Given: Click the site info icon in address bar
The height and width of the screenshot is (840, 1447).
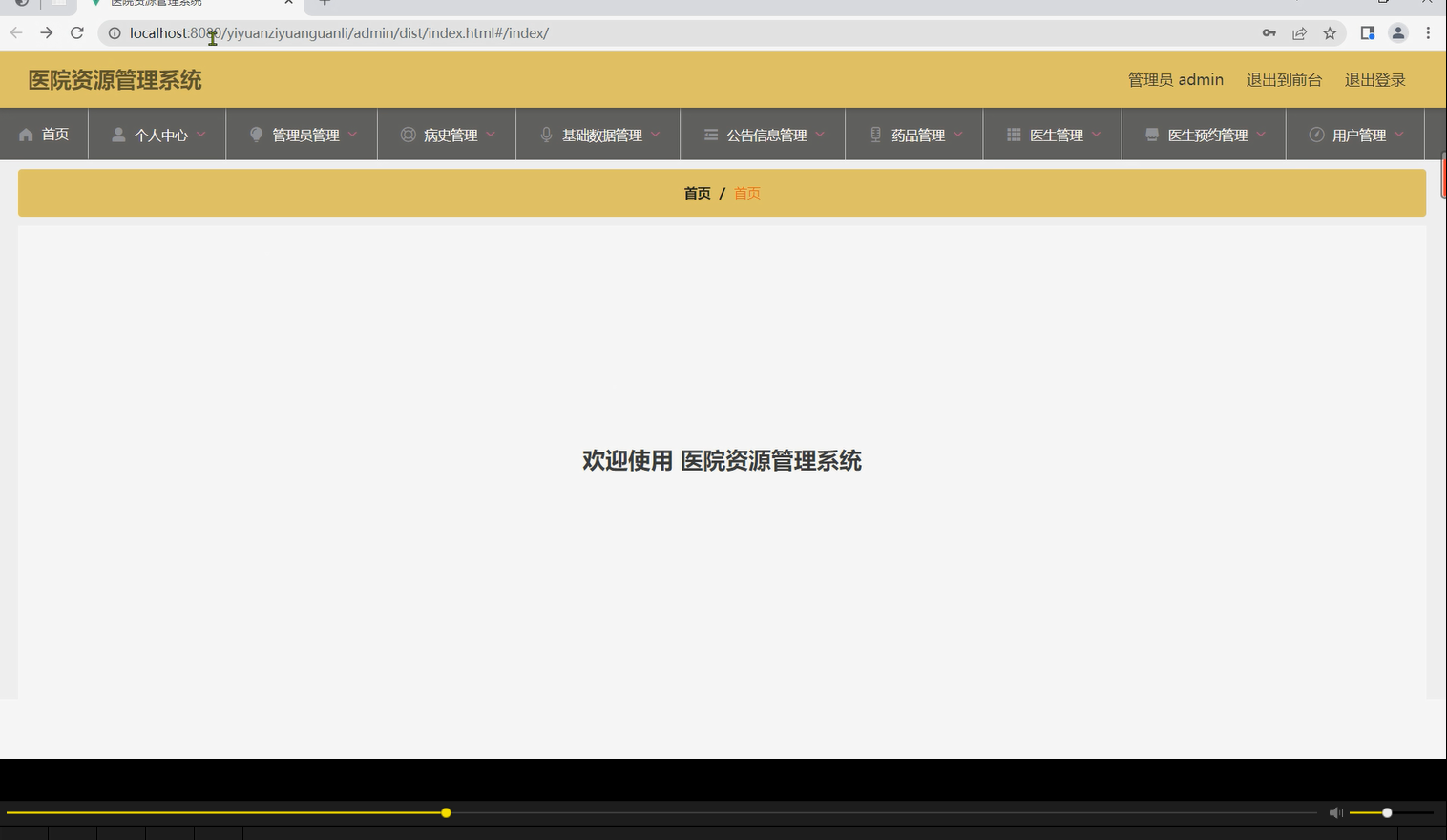Looking at the screenshot, I should 115,33.
